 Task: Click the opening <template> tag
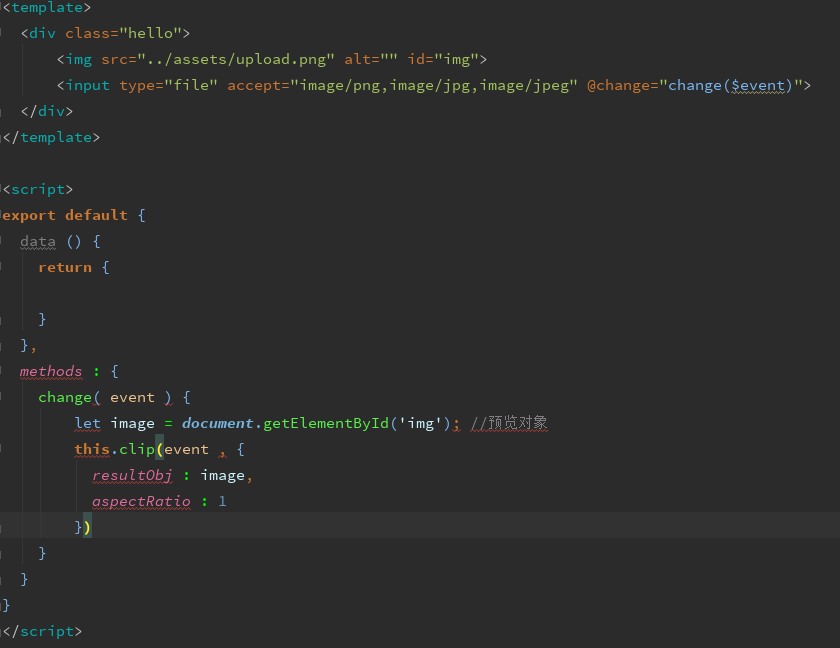pyautogui.click(x=47, y=7)
